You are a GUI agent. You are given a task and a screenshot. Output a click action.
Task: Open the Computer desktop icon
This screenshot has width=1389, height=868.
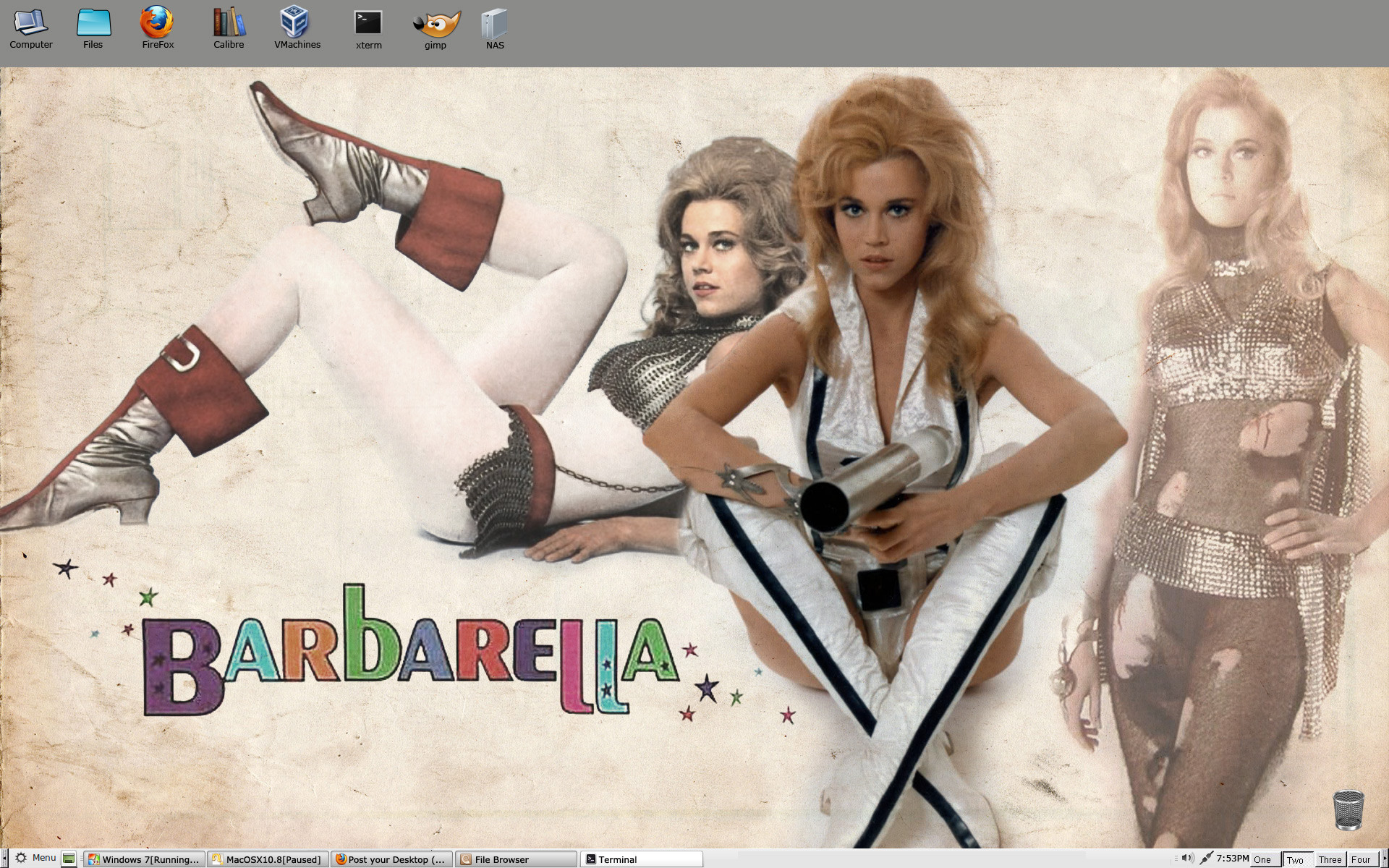(x=30, y=29)
